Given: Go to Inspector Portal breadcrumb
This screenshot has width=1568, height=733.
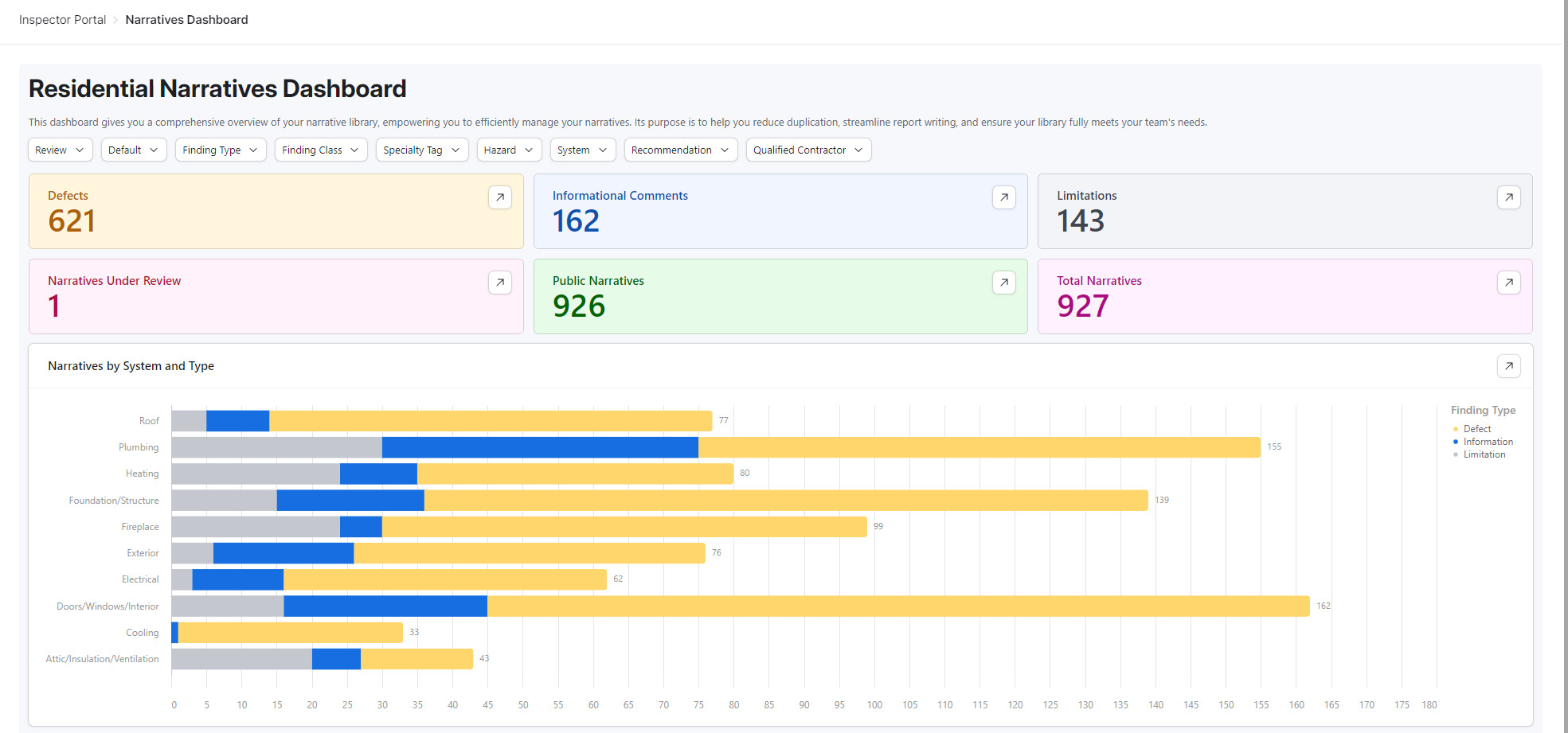Looking at the screenshot, I should tap(62, 20).
